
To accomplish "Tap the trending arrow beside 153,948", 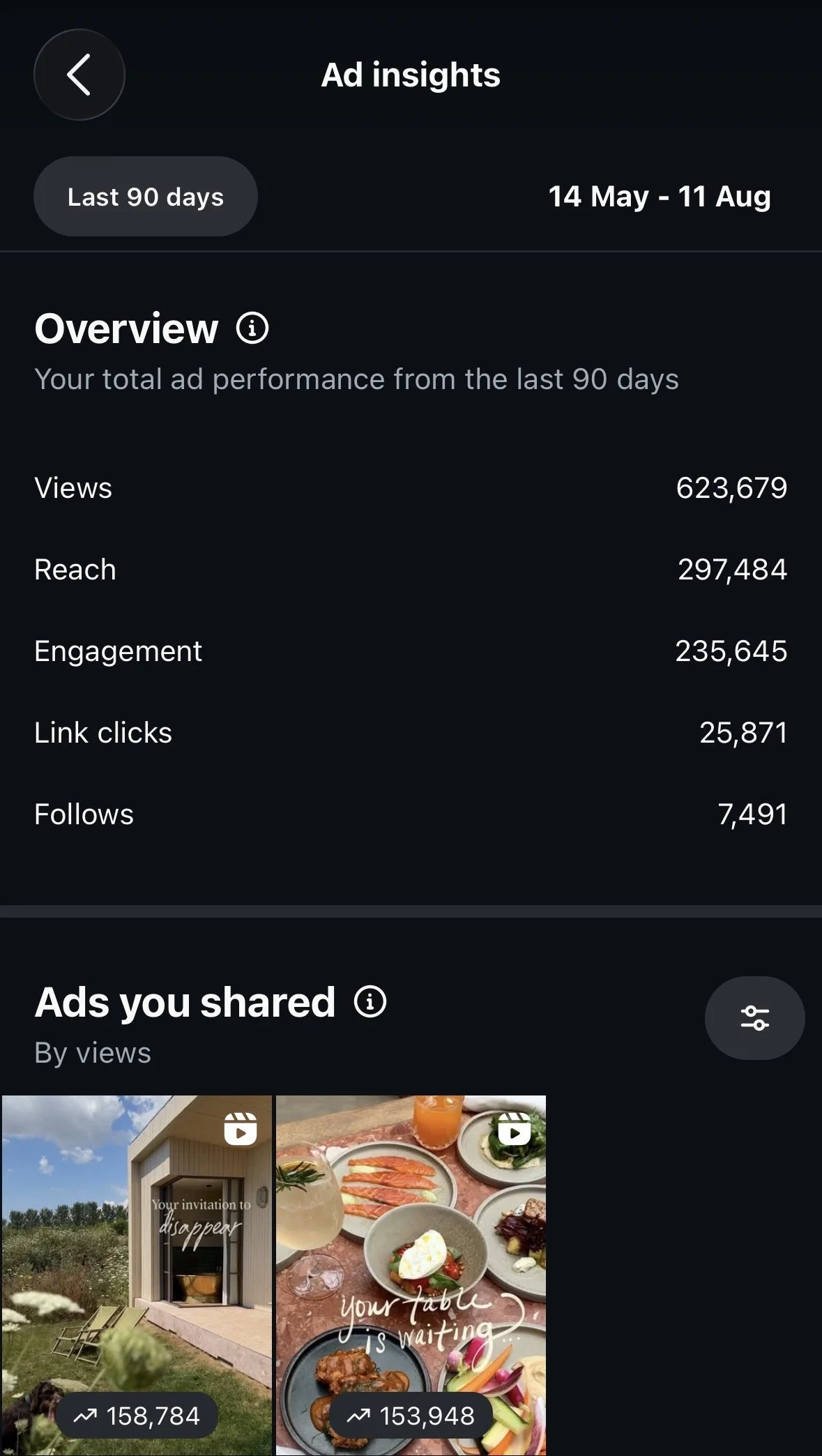I will pos(359,1416).
